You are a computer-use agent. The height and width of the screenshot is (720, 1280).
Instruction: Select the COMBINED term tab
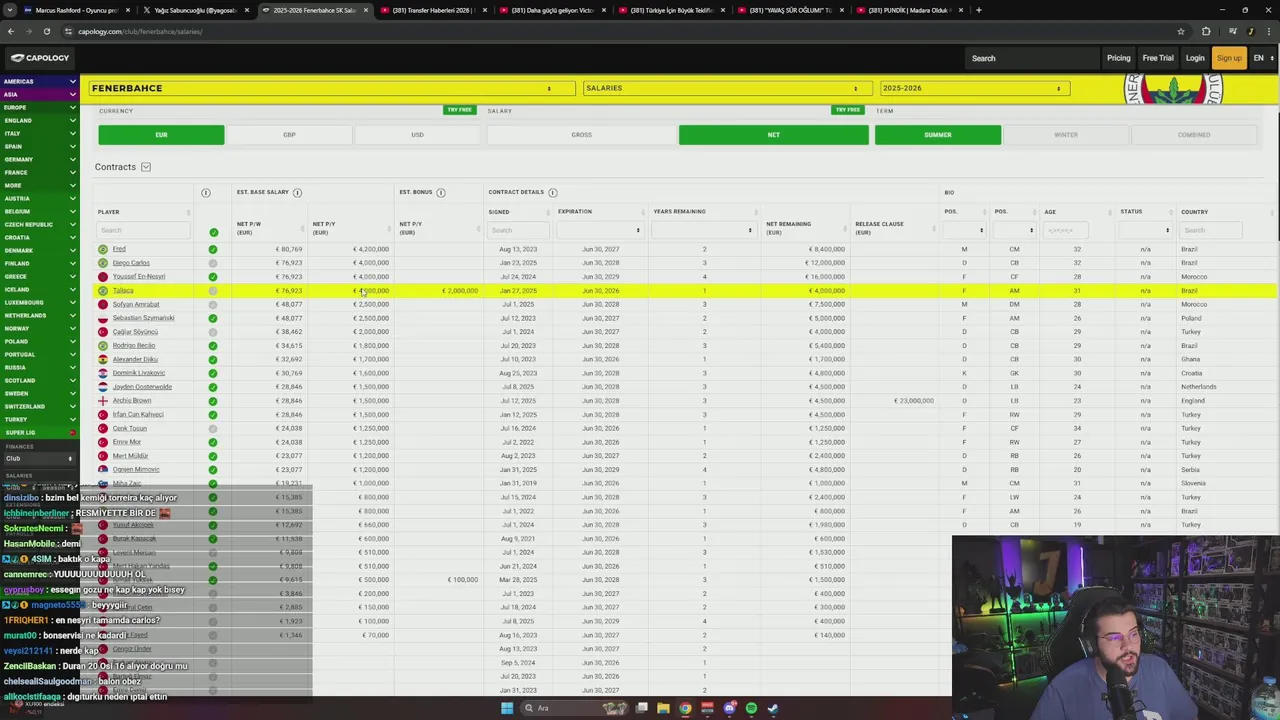[x=1194, y=135]
